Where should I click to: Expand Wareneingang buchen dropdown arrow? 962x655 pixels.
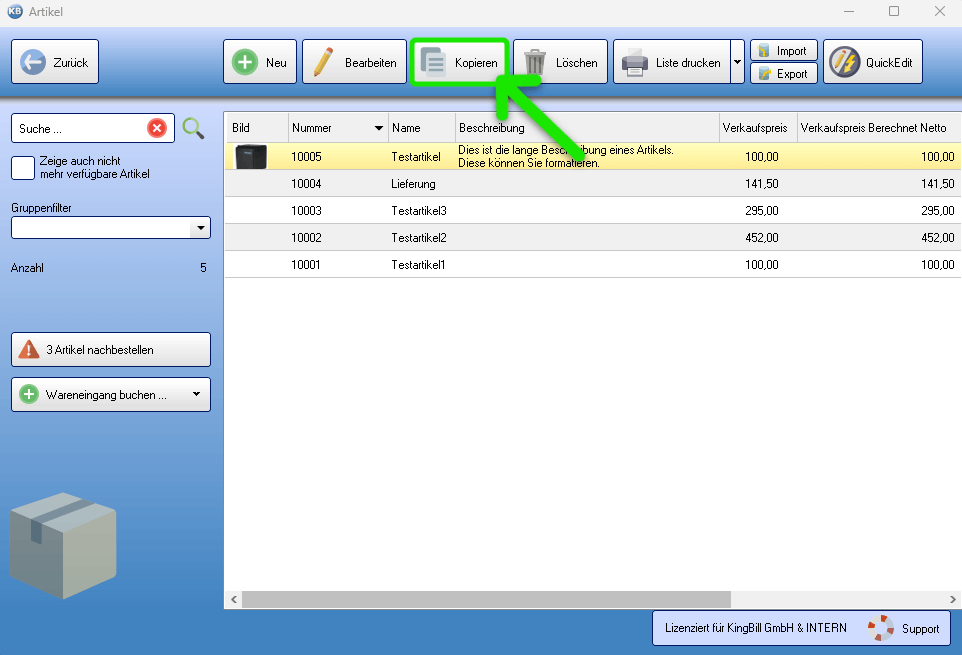click(196, 394)
